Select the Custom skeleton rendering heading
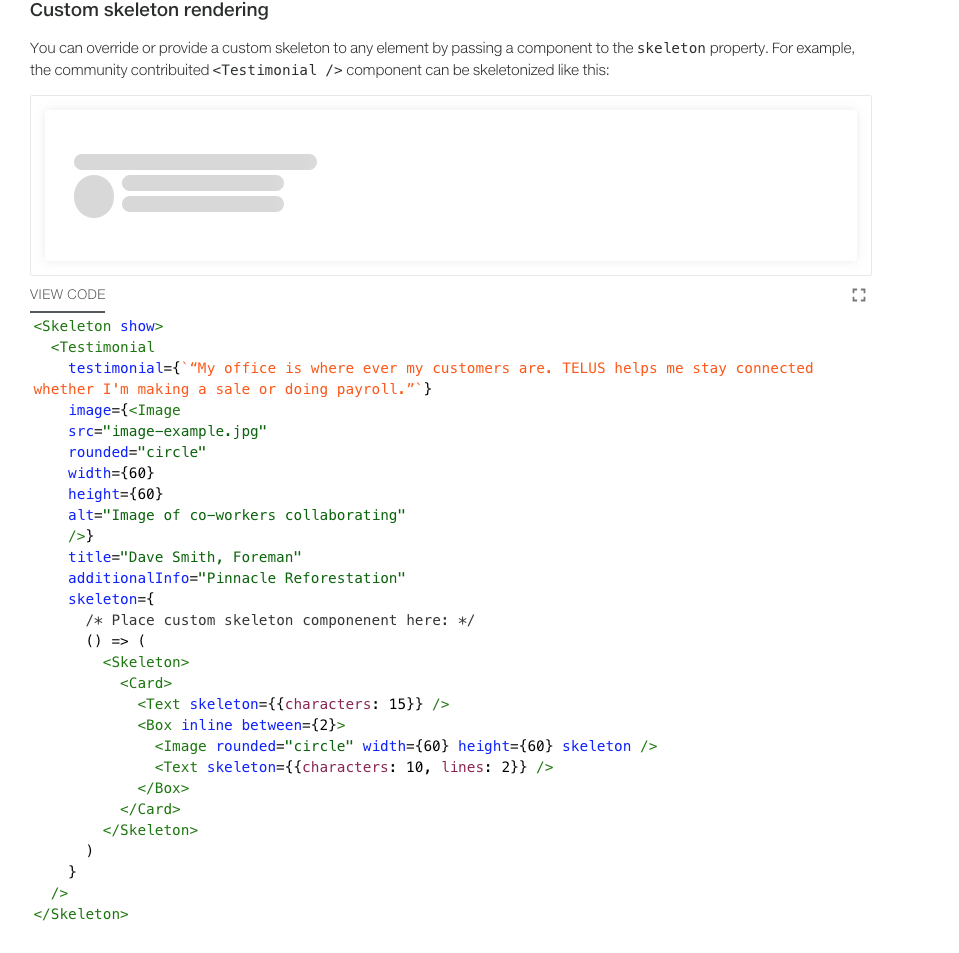 tap(148, 11)
